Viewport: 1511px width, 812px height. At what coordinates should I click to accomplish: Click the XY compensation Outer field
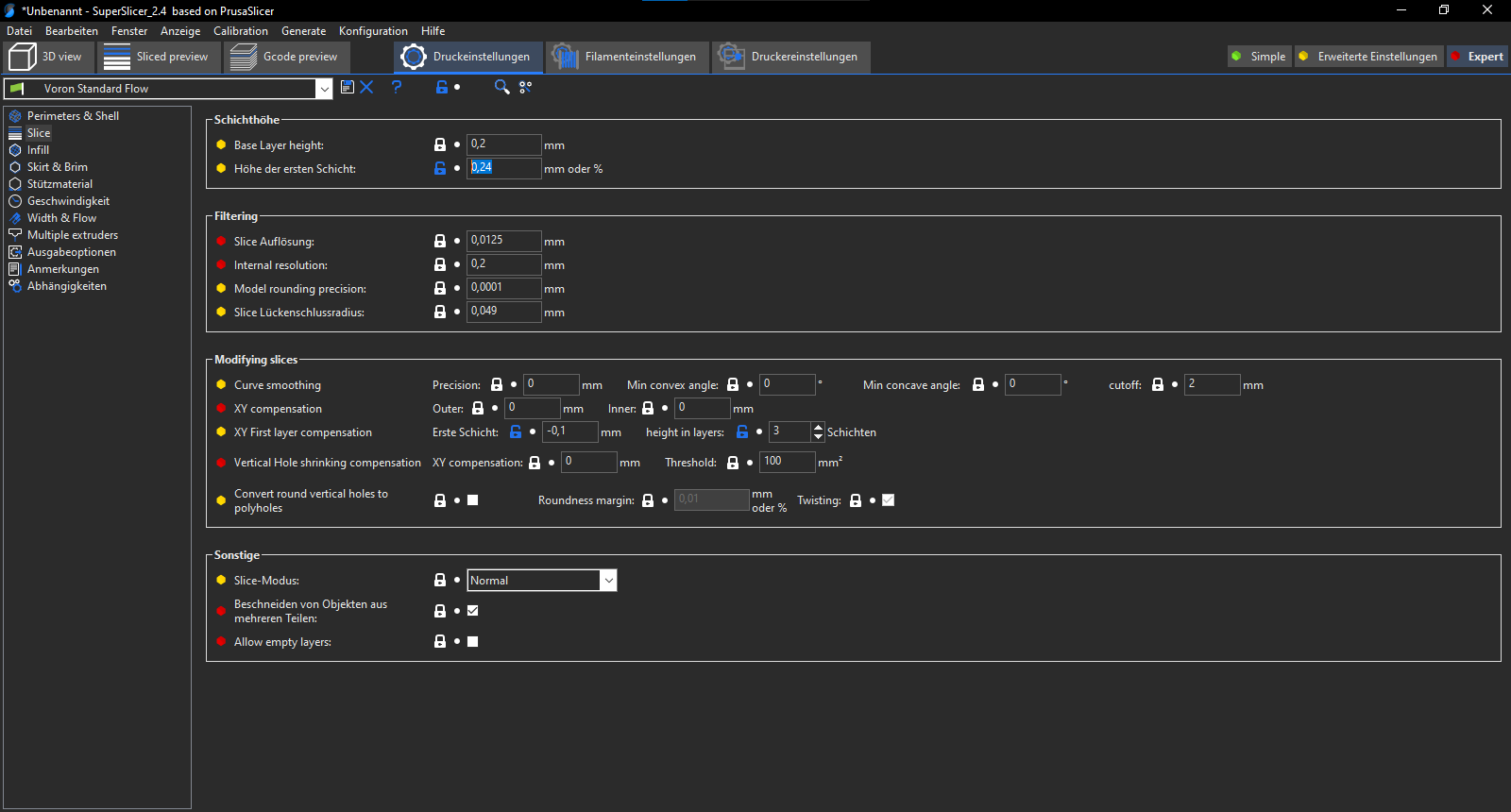pyautogui.click(x=533, y=408)
